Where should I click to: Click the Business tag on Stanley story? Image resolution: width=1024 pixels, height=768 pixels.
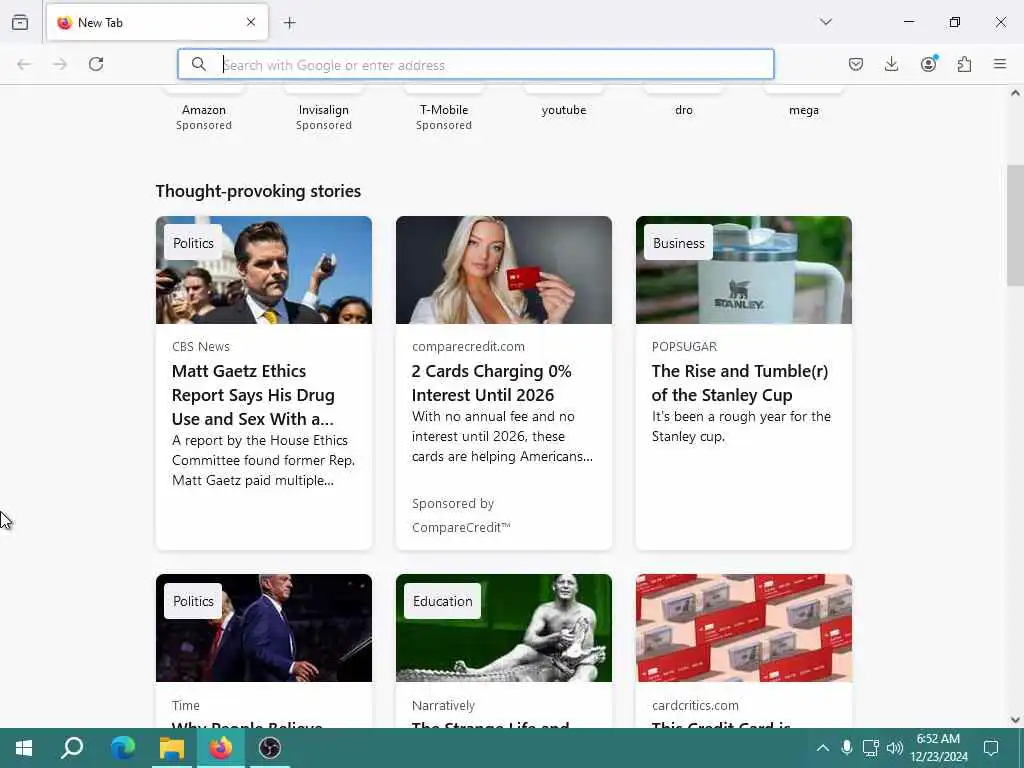pos(679,243)
